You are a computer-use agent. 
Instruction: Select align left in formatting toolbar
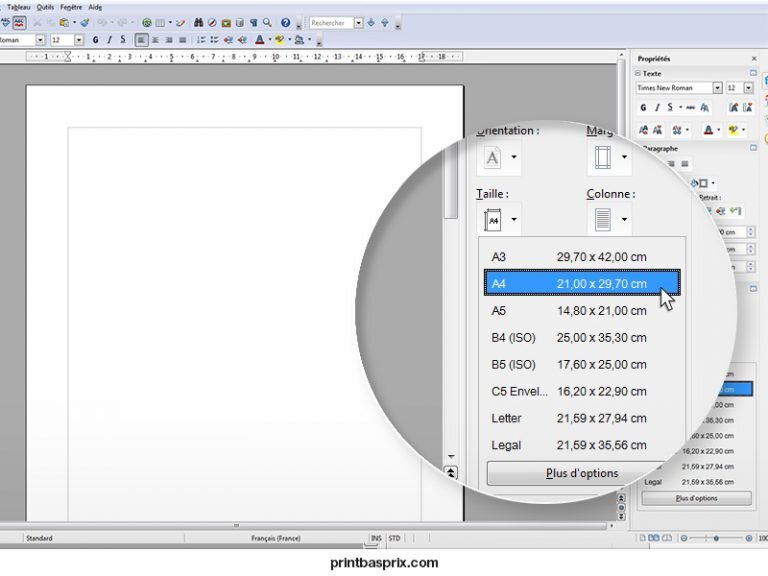pyautogui.click(x=141, y=40)
